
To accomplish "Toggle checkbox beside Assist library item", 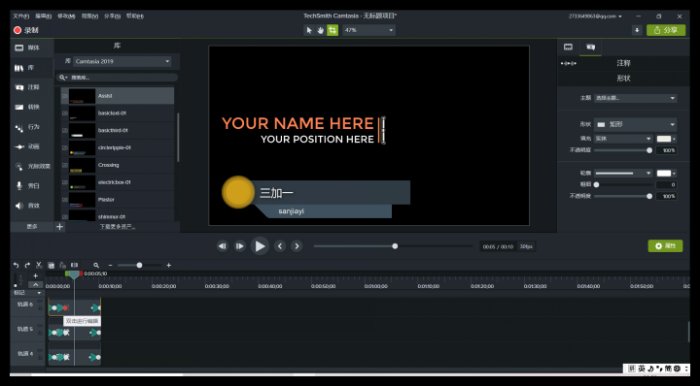I will (x=65, y=96).
